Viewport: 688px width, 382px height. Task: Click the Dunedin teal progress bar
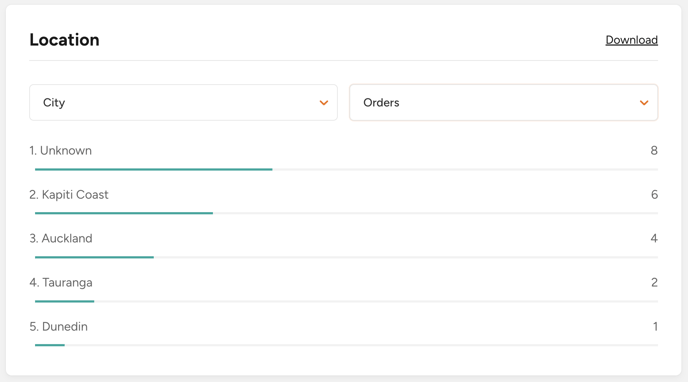coord(50,345)
